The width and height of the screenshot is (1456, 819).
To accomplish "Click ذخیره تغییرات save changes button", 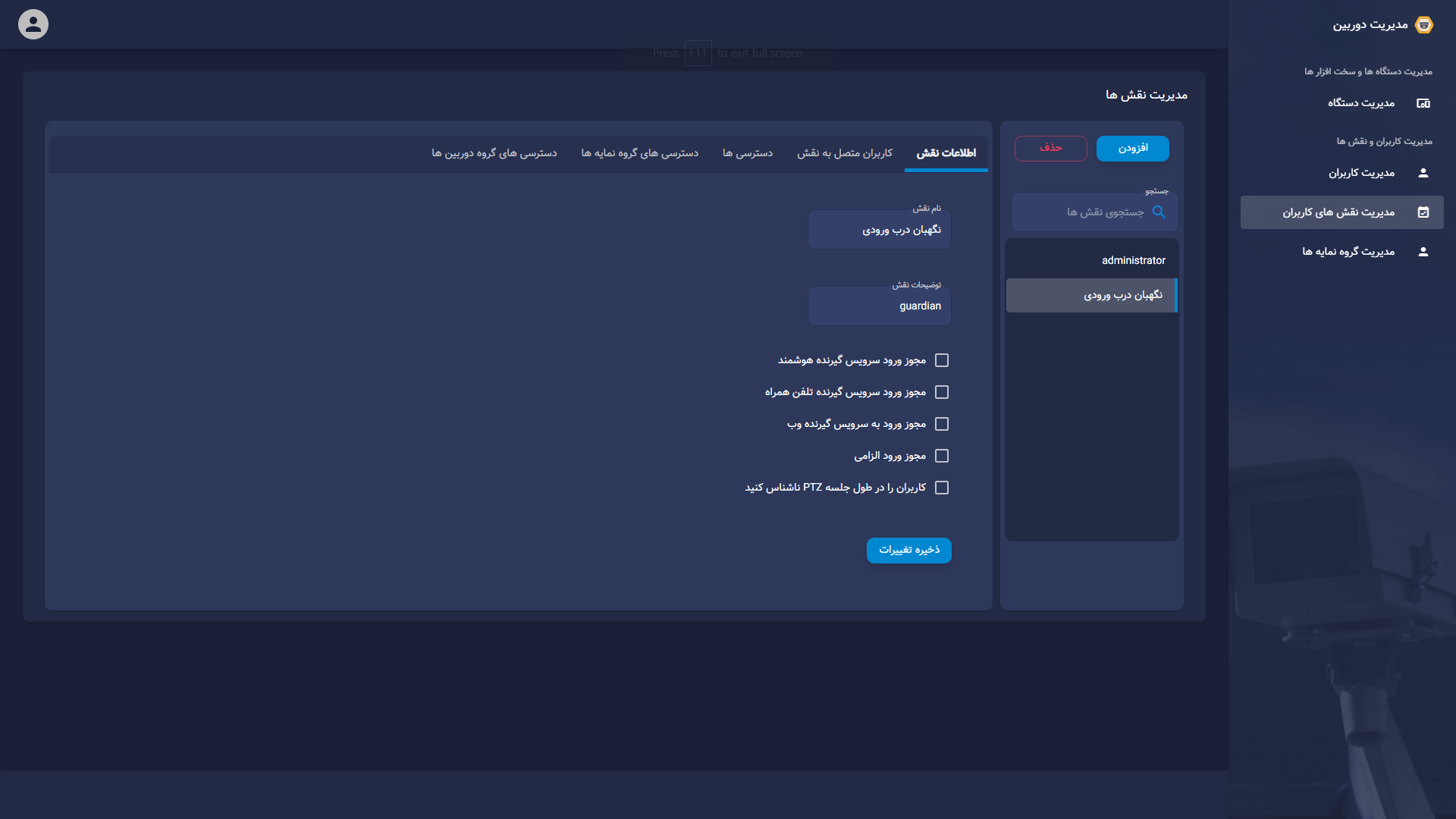I will 909,551.
